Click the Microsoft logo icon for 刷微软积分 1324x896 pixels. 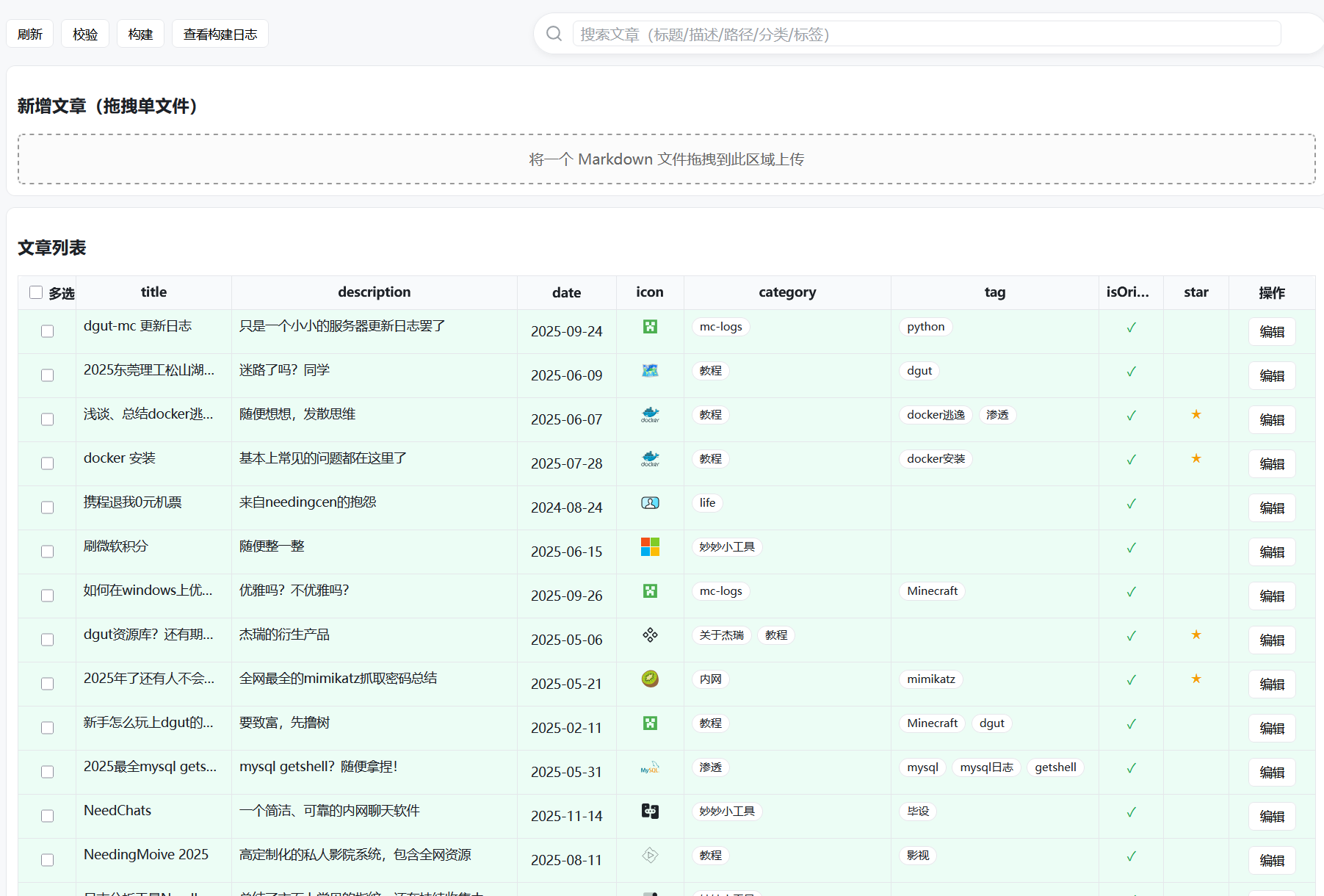[x=649, y=547]
